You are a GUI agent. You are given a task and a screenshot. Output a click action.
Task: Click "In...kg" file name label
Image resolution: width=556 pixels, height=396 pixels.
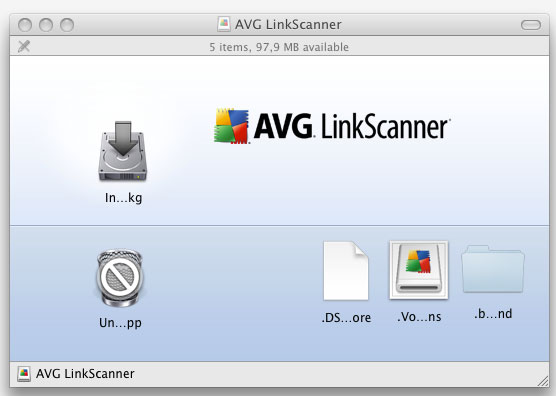click(x=123, y=198)
